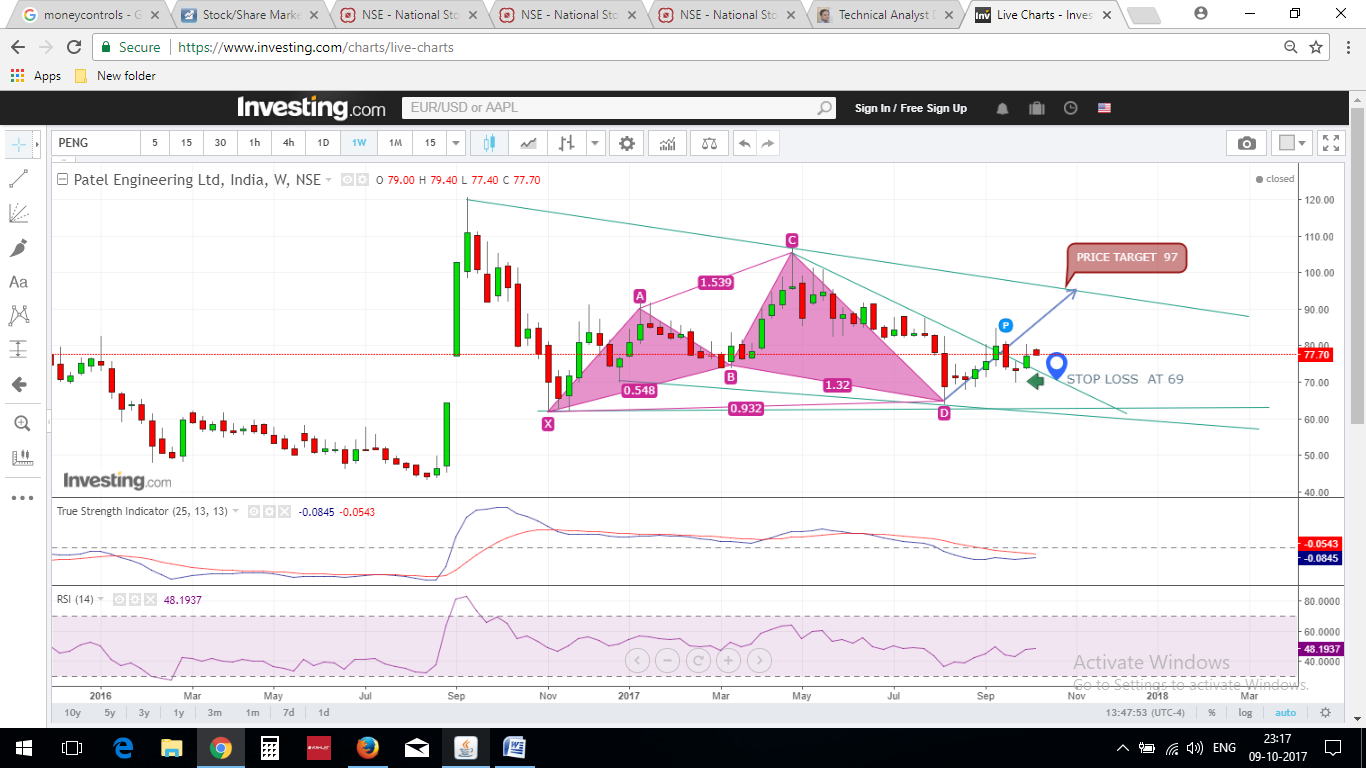Zoom out chart with minus control
Image resolution: width=1366 pixels, height=768 pixels.
tap(668, 660)
